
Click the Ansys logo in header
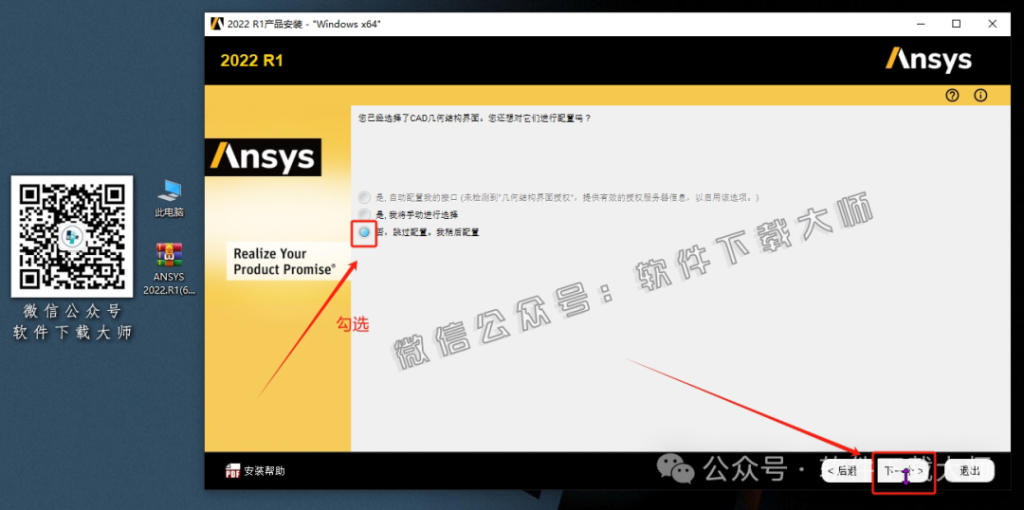tap(928, 60)
